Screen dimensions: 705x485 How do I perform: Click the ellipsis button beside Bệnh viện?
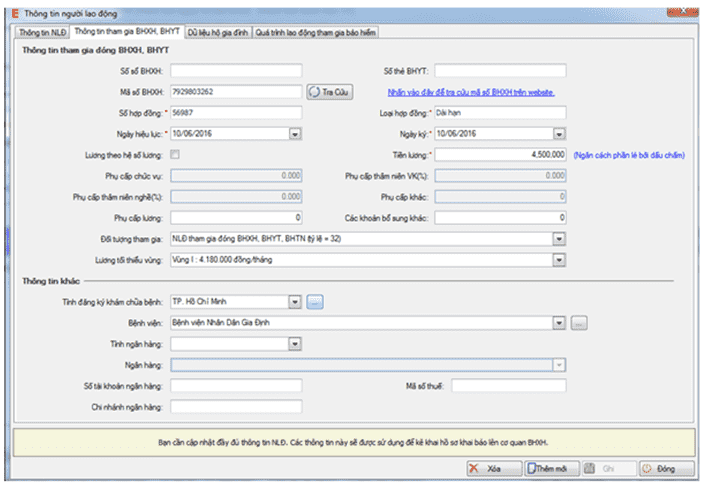(580, 323)
